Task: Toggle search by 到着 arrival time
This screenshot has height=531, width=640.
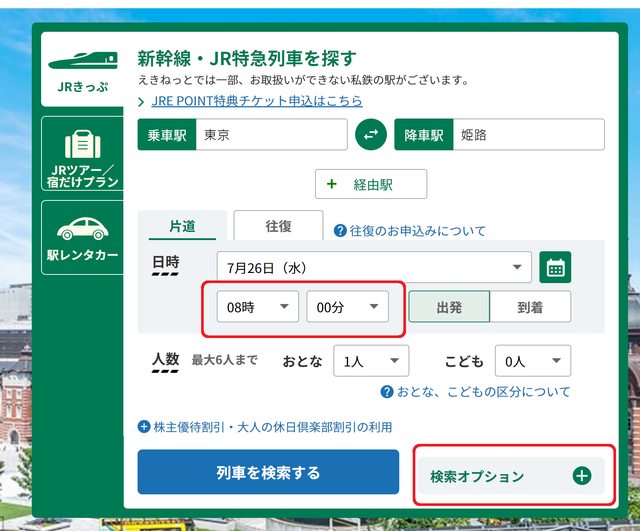Action: pos(530,307)
